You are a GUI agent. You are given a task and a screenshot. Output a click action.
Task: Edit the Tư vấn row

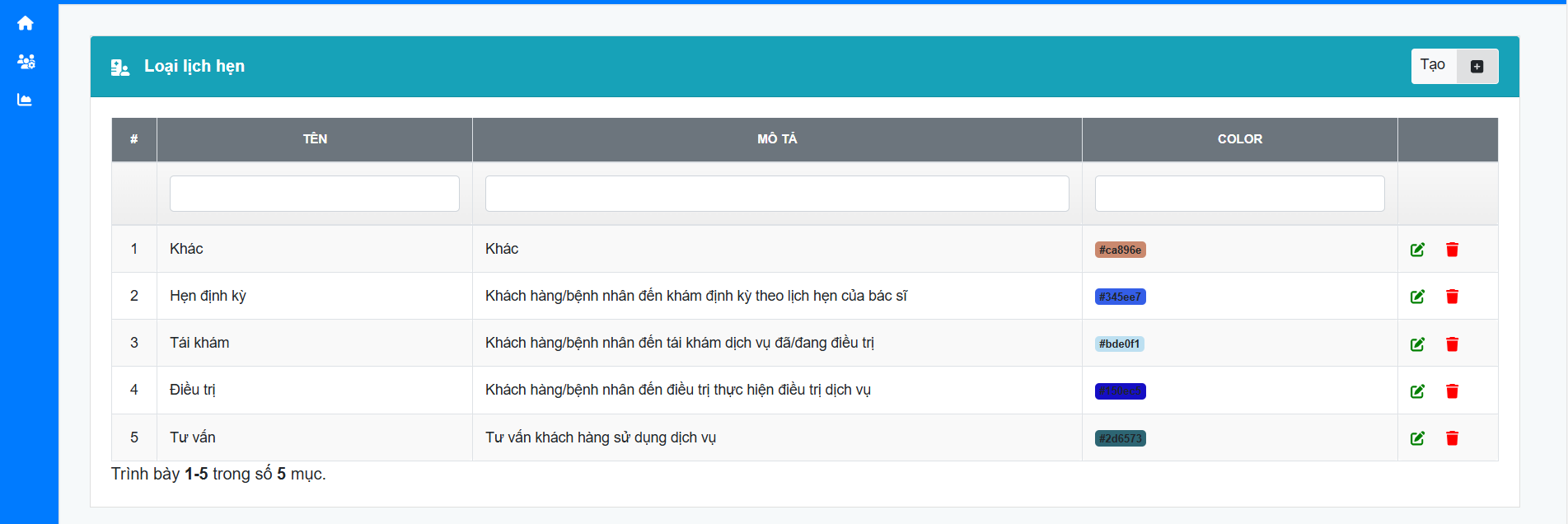coord(1417,438)
